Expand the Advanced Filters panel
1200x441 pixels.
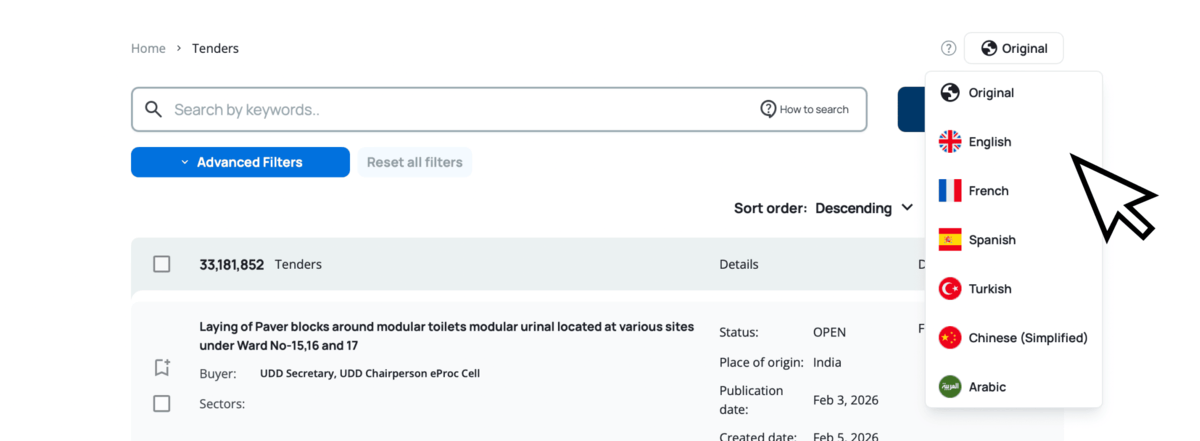coord(240,162)
